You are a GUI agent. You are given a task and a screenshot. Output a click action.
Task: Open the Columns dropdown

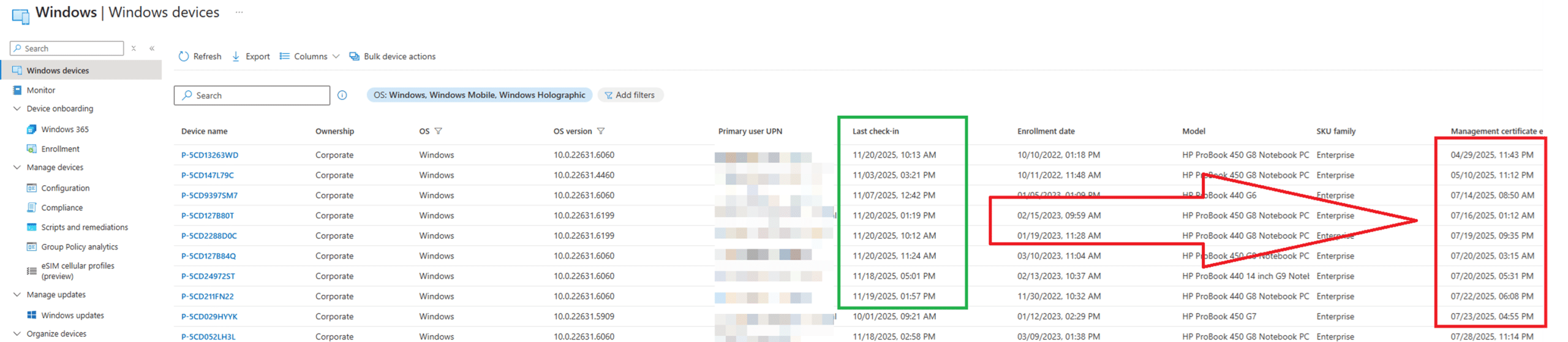pos(309,56)
